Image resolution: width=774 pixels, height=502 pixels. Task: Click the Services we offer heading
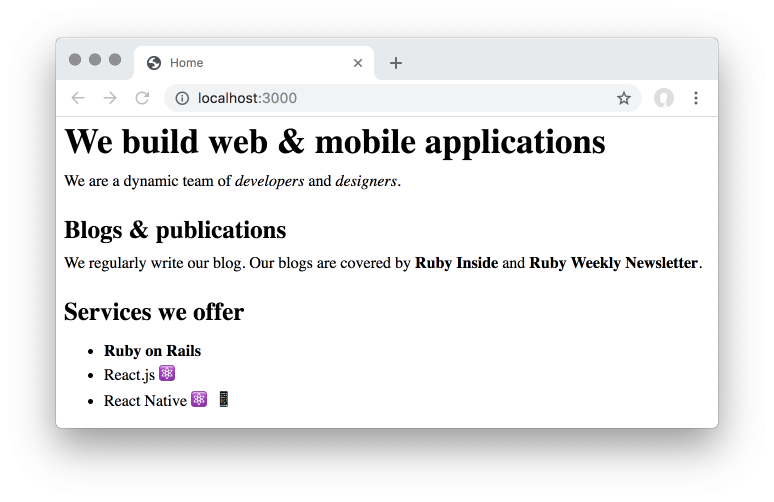pyautogui.click(x=154, y=312)
